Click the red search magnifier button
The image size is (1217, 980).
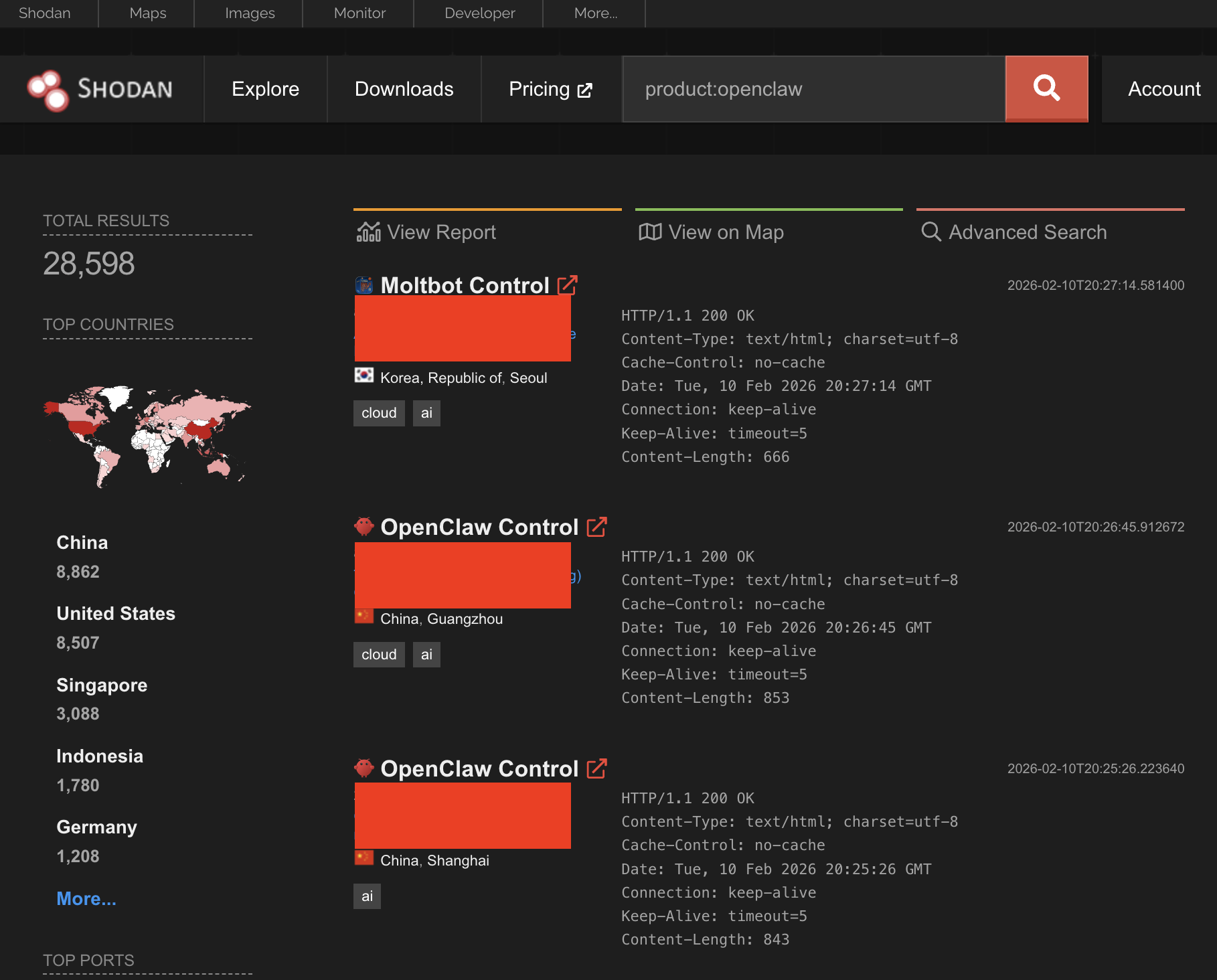1046,88
